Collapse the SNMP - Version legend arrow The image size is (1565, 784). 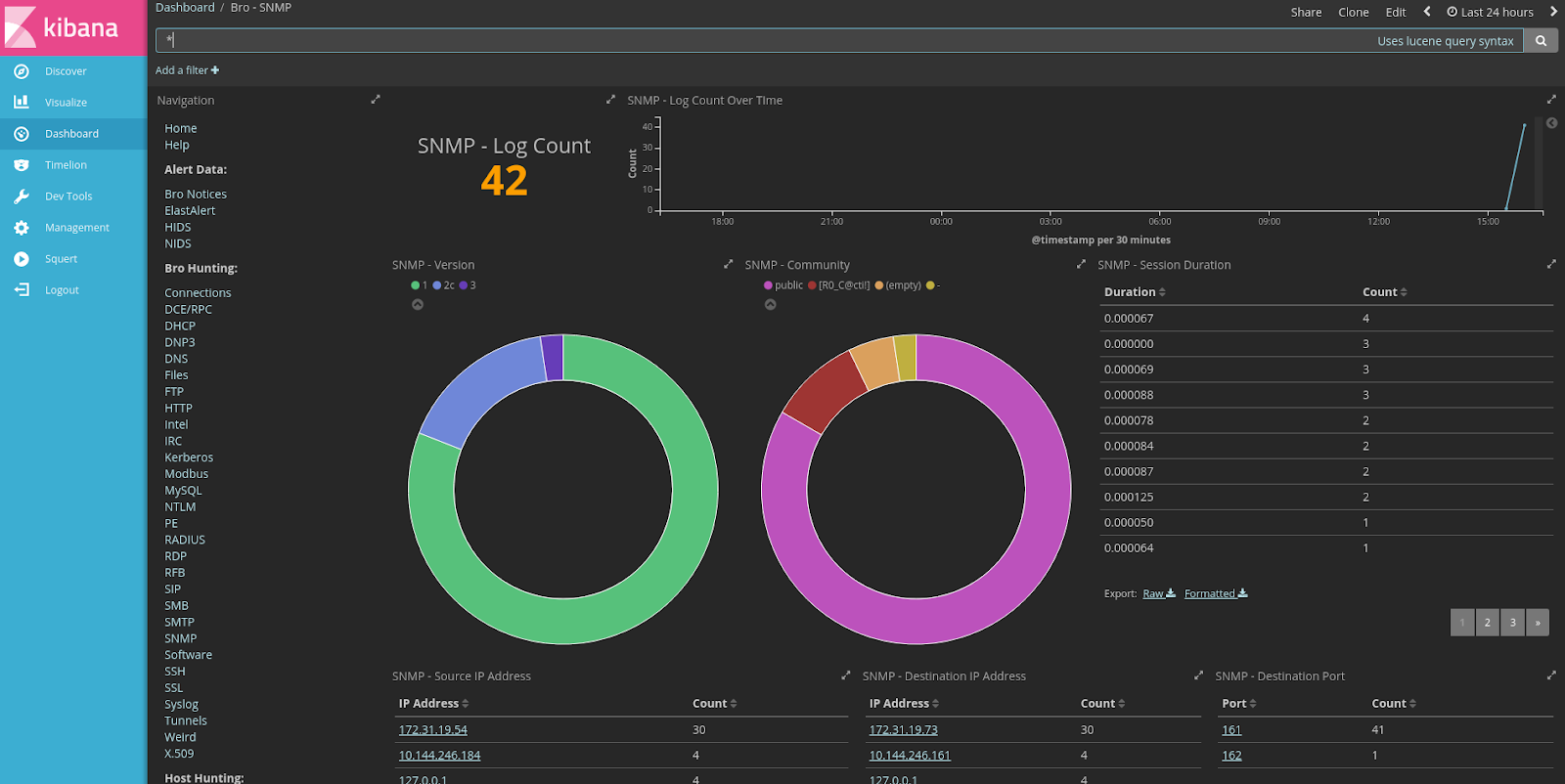(x=418, y=305)
